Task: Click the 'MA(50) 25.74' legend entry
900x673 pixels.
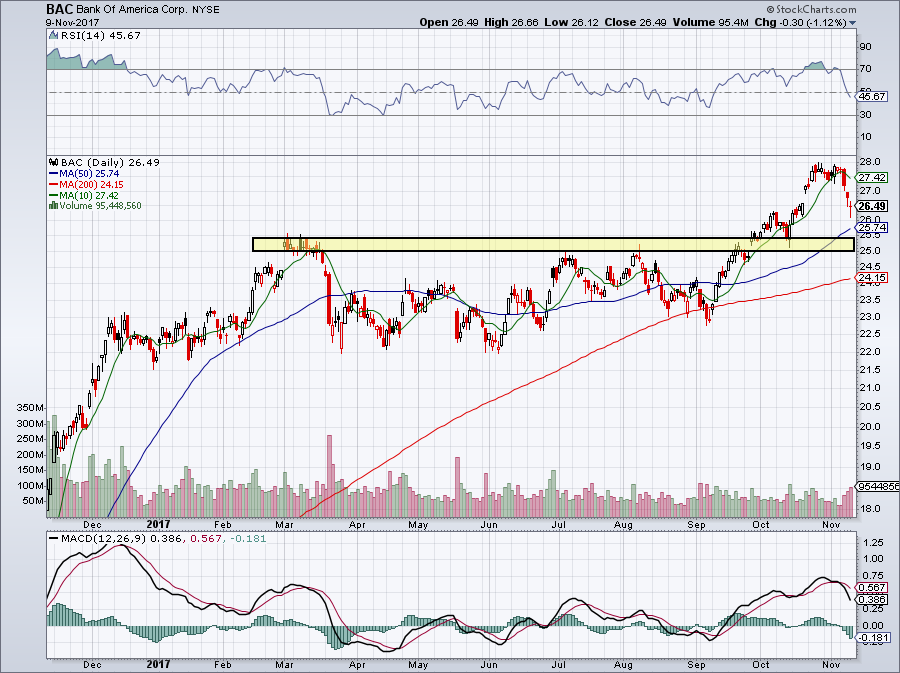Action: point(90,173)
